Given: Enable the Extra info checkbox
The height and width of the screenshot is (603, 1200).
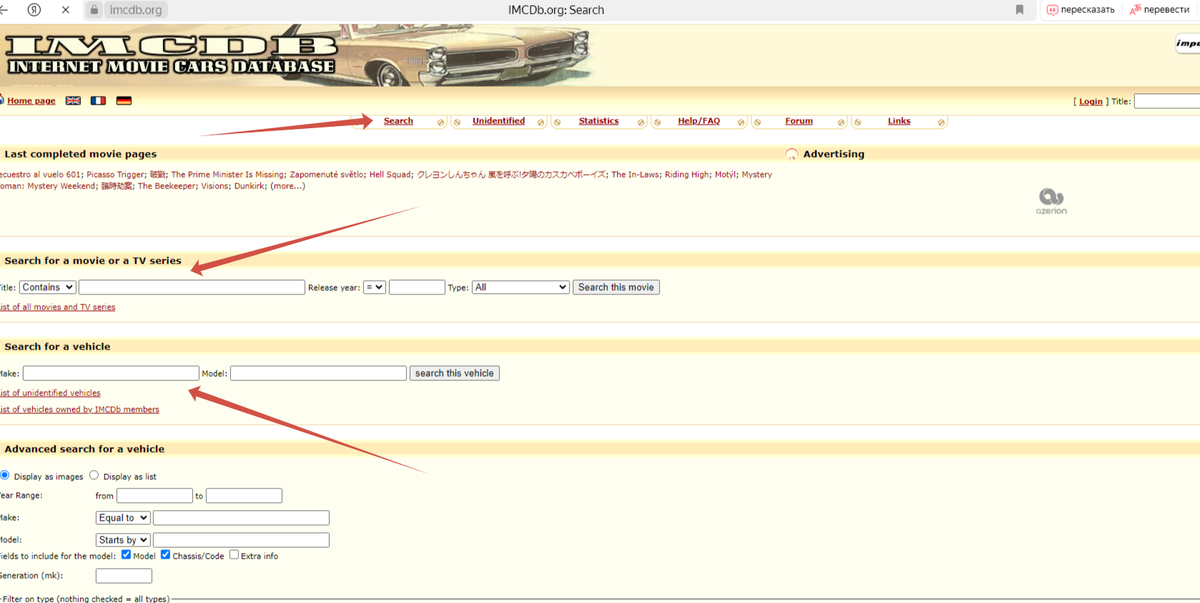Looking at the screenshot, I should pos(234,555).
